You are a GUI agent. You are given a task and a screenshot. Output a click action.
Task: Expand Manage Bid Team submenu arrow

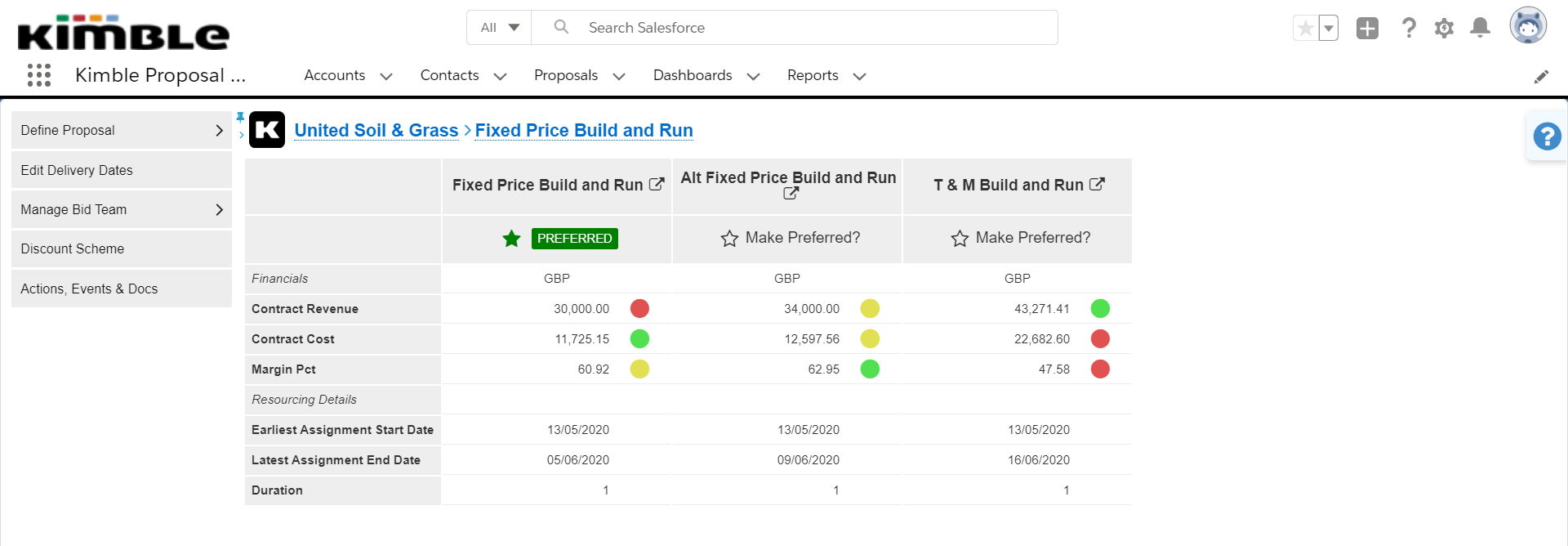tap(219, 210)
